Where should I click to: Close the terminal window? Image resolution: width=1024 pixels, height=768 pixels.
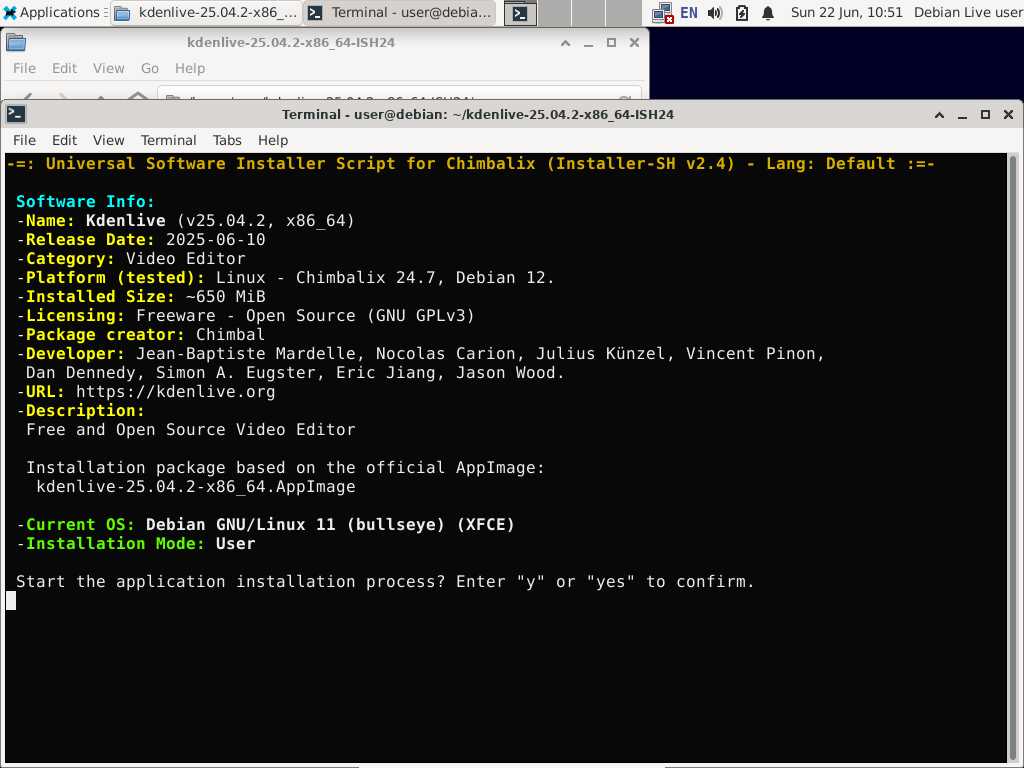click(x=1008, y=115)
